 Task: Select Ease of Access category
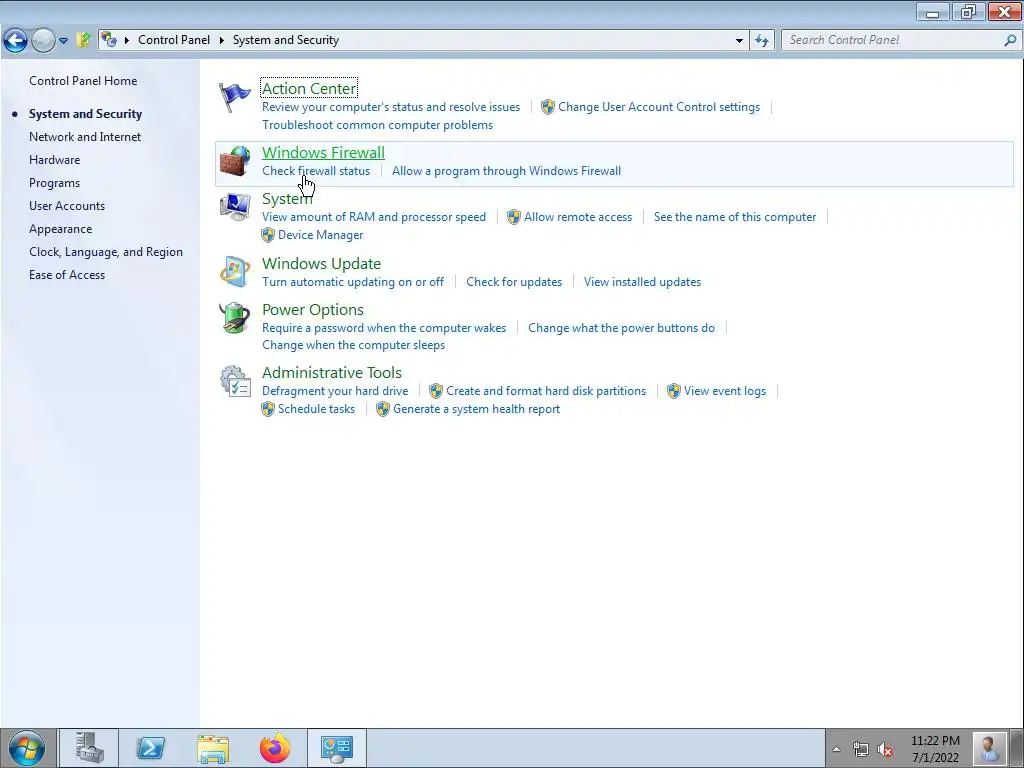pyautogui.click(x=67, y=275)
